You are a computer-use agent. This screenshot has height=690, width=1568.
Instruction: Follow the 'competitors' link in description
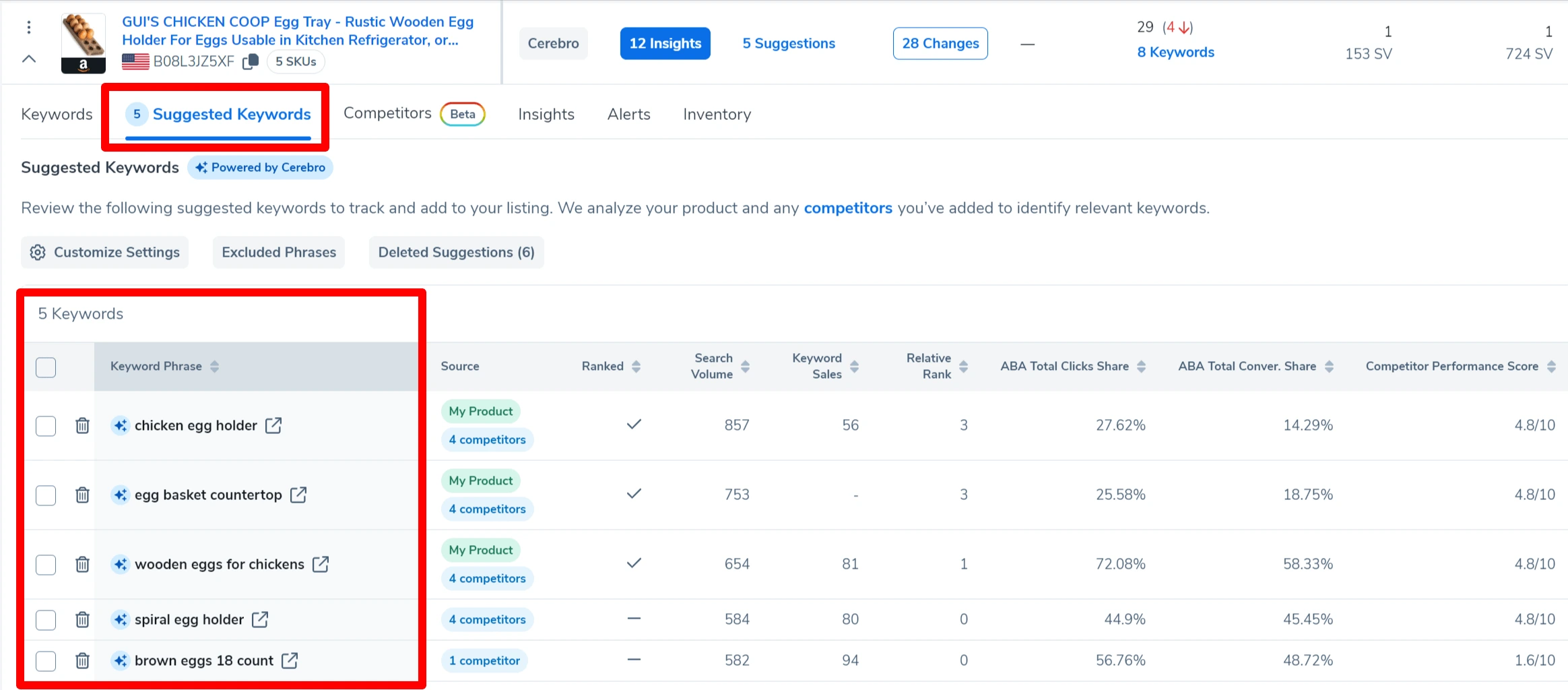pyautogui.click(x=847, y=208)
